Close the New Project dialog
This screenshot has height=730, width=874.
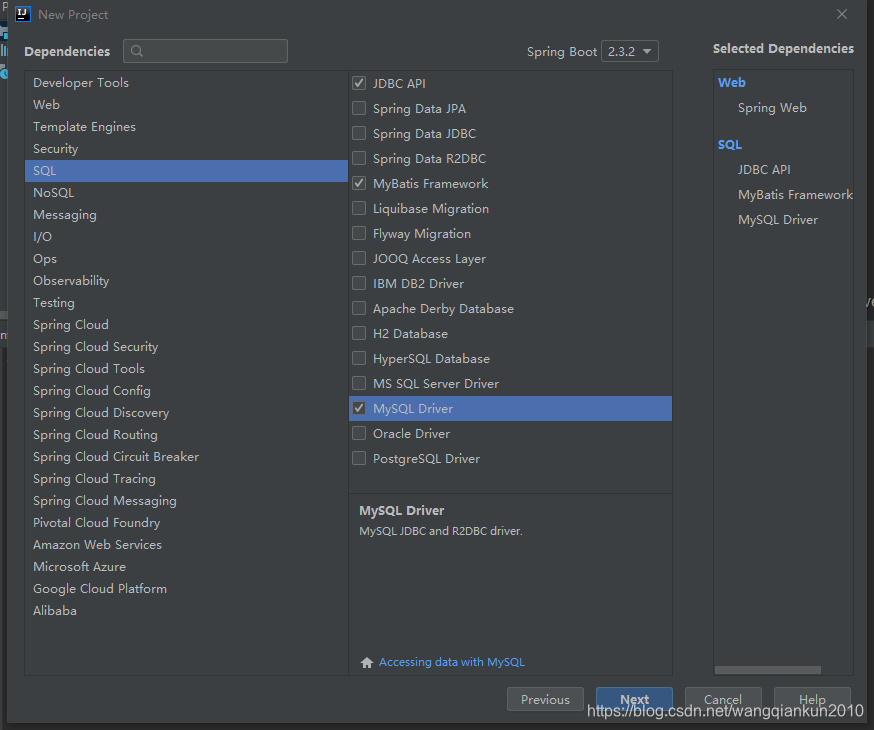[842, 14]
